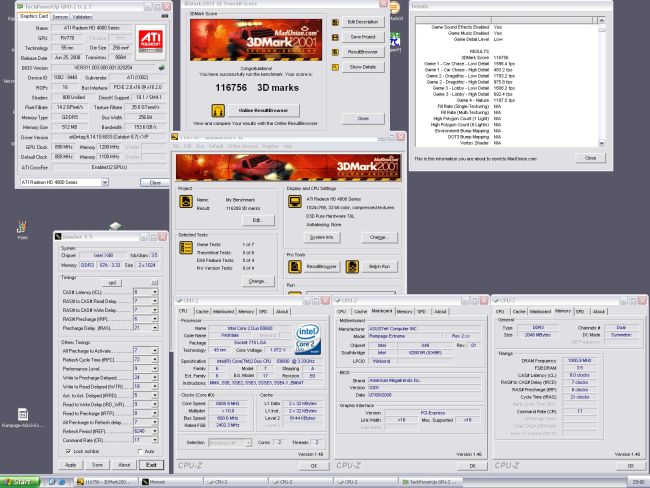
Task: Click the Save button in MemSet
Action: [x=97, y=465]
